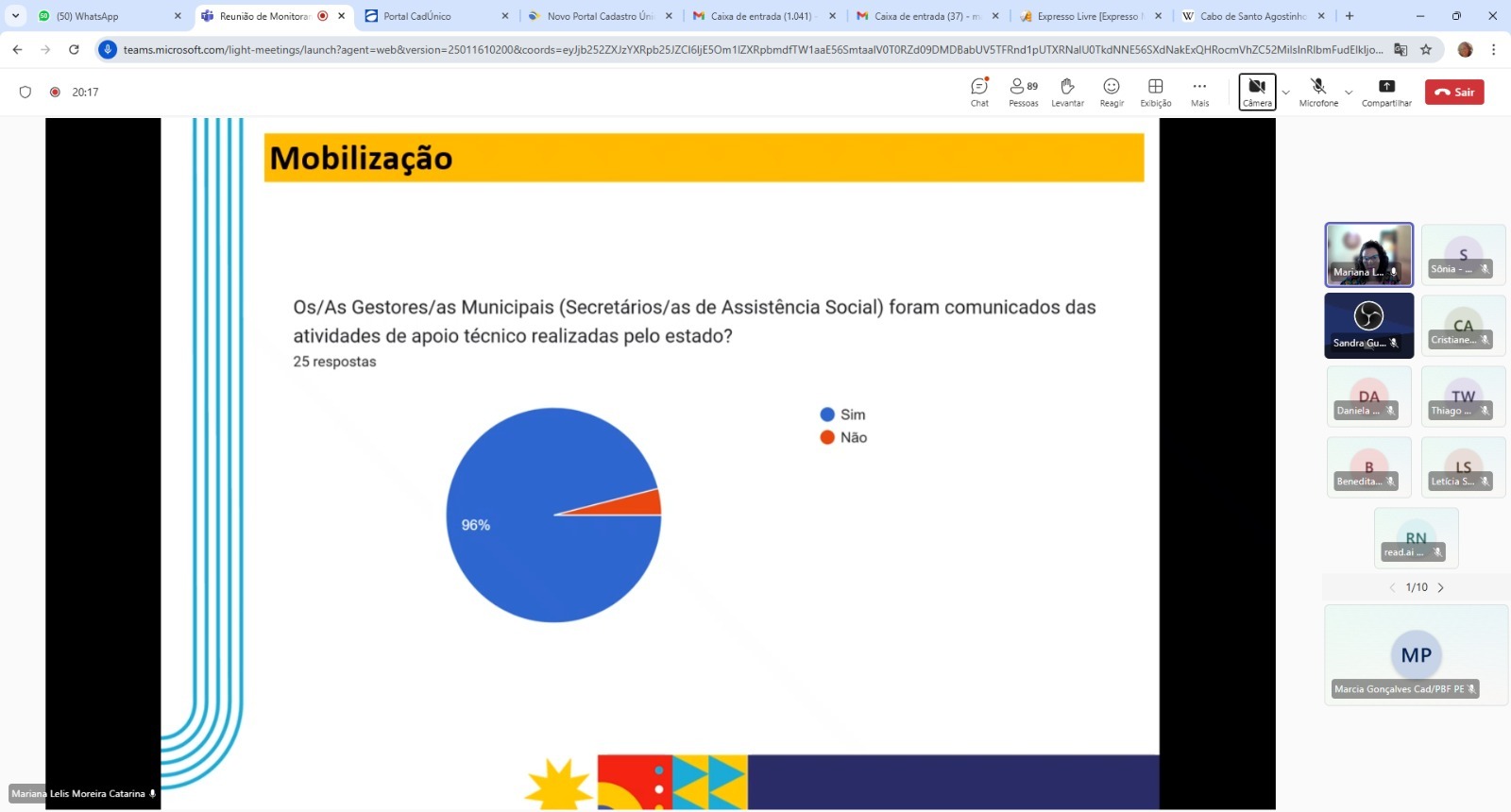Show the Pessoas participants list

coord(1023,92)
